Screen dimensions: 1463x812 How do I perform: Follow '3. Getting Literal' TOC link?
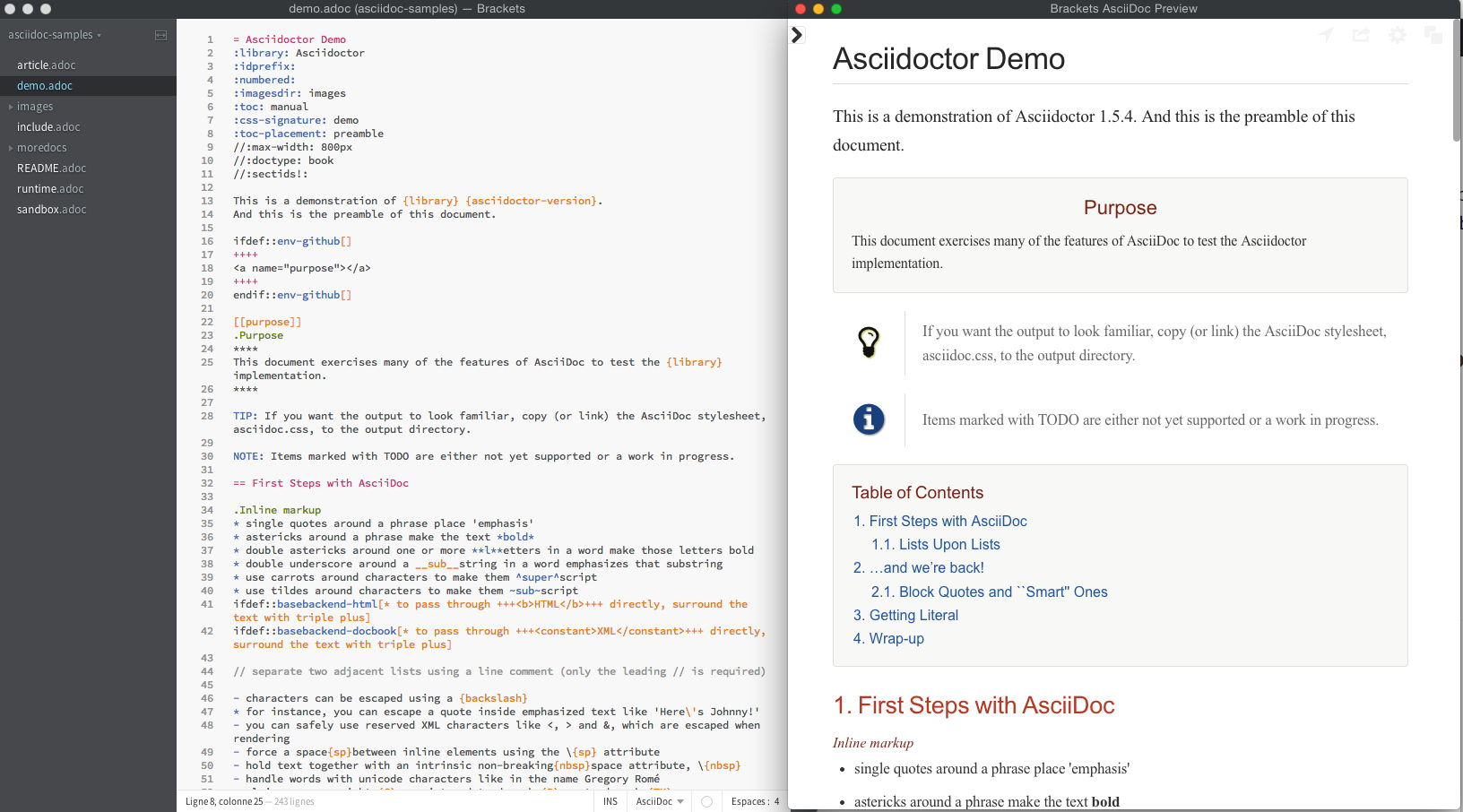click(905, 616)
